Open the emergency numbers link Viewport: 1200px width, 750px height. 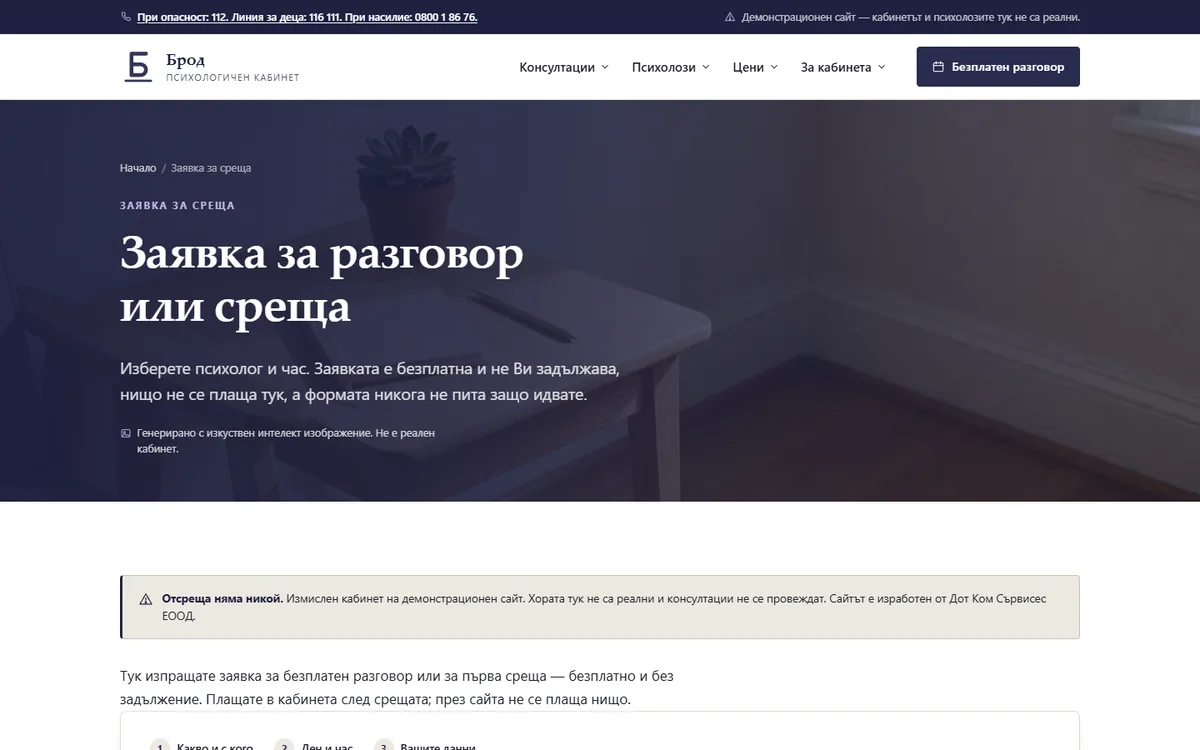307,17
